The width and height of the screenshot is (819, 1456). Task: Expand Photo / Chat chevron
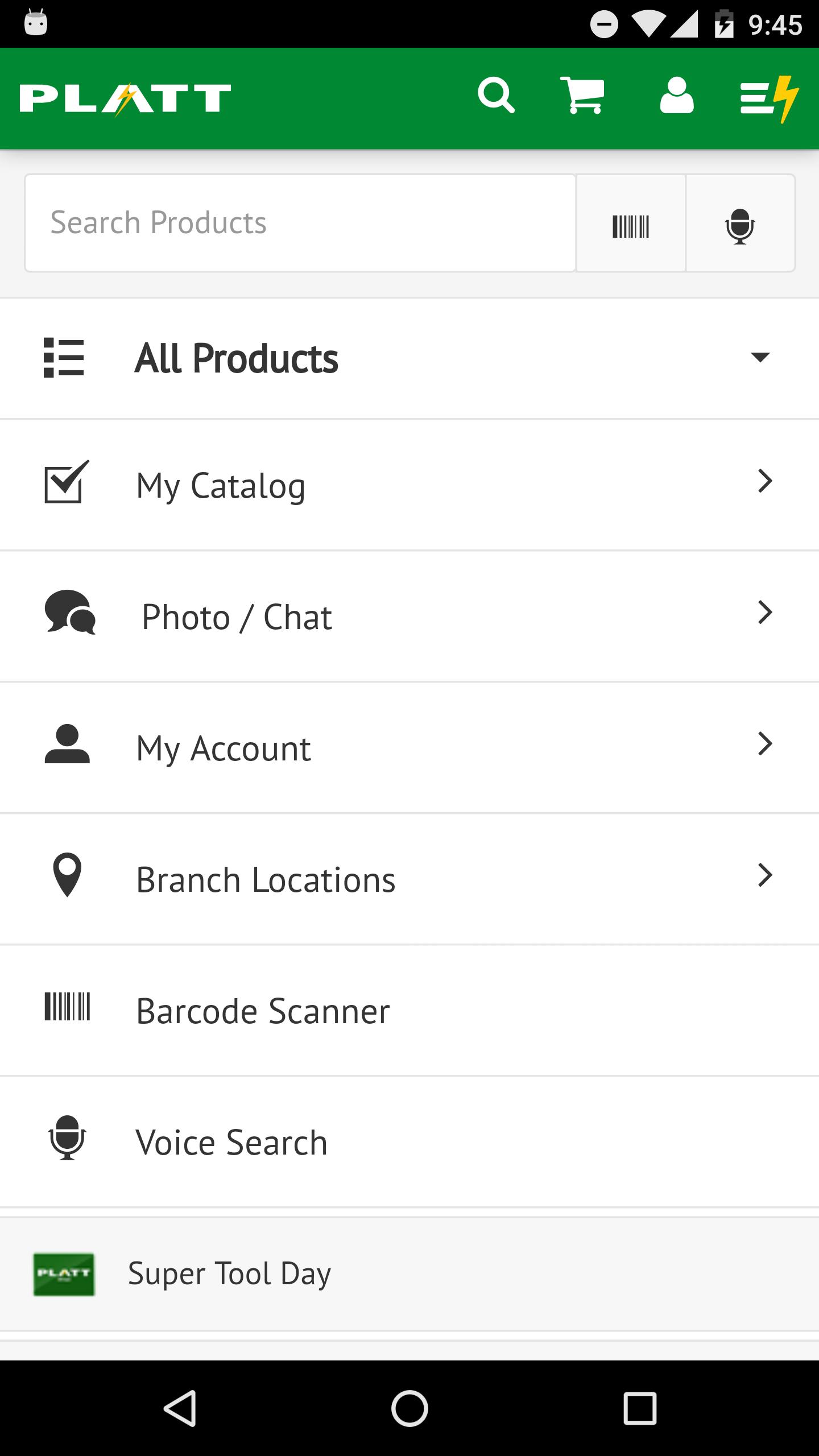(765, 613)
